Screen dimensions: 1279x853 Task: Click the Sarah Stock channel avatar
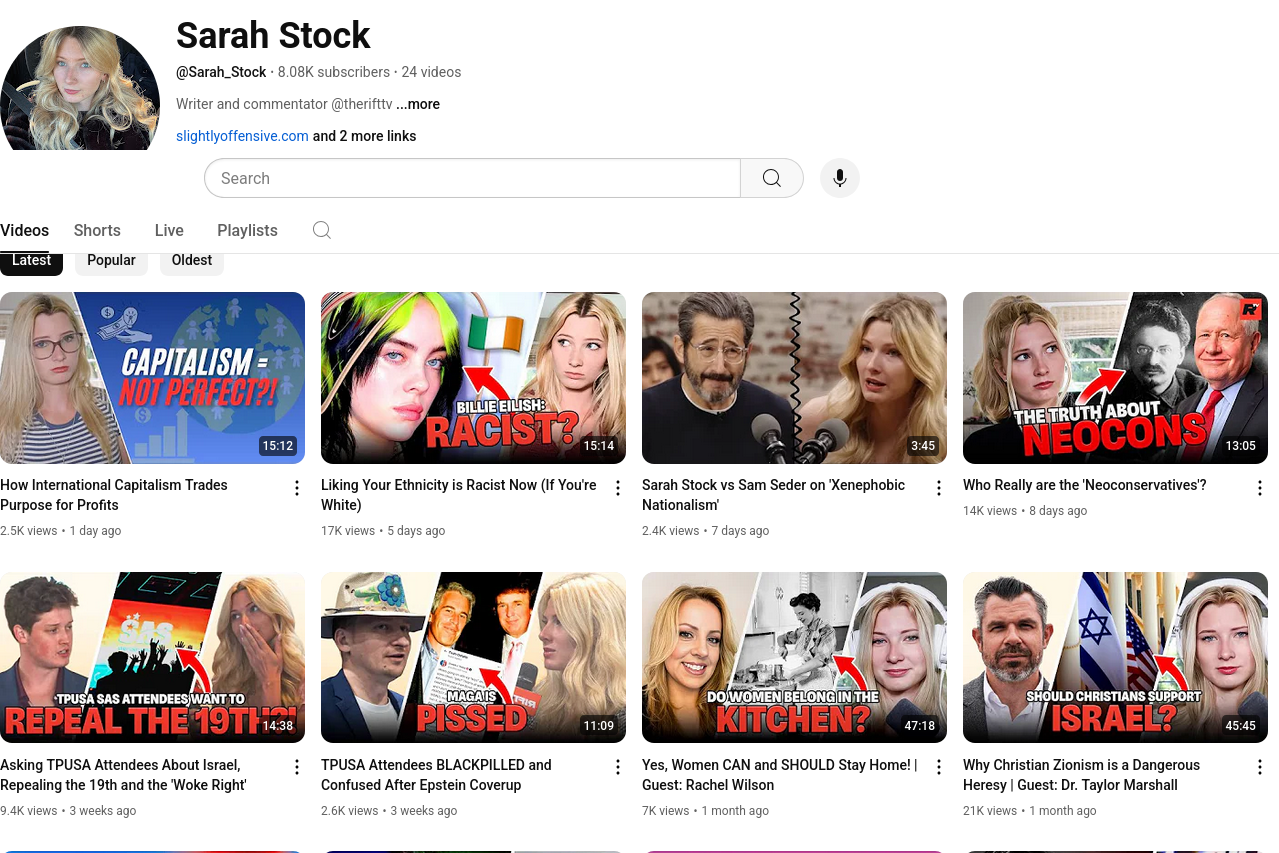coord(80,88)
